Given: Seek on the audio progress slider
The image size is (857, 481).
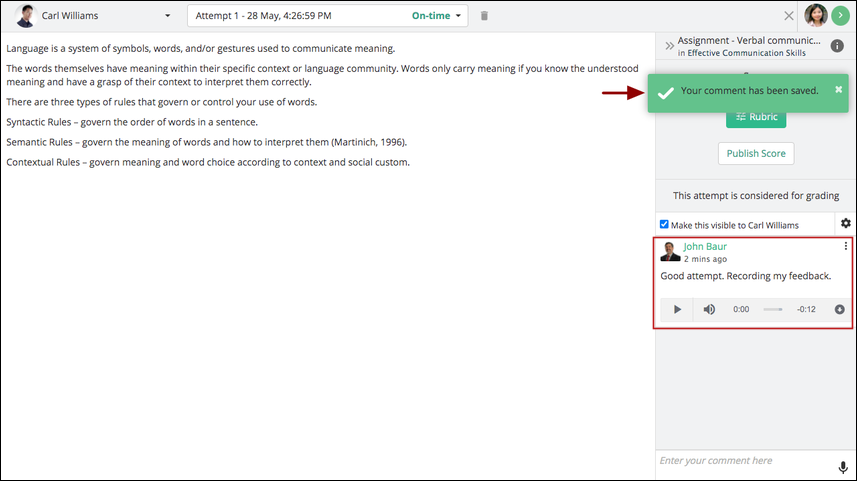Looking at the screenshot, I should click(x=772, y=309).
